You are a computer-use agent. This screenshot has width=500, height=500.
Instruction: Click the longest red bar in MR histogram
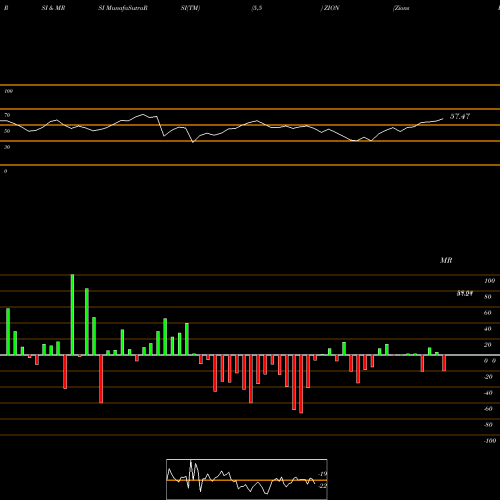coord(301,384)
